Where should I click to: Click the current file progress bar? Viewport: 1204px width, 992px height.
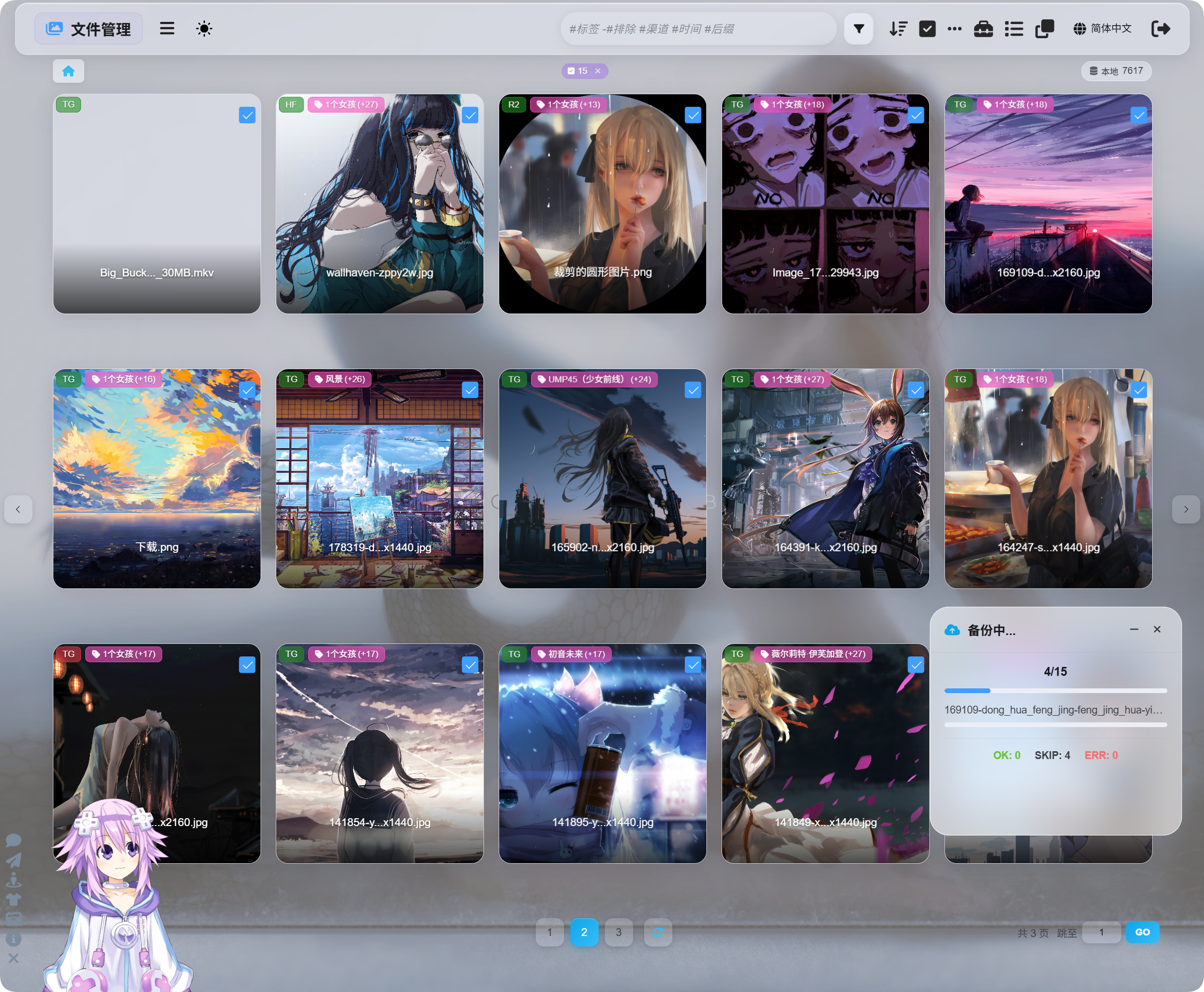[x=1055, y=725]
